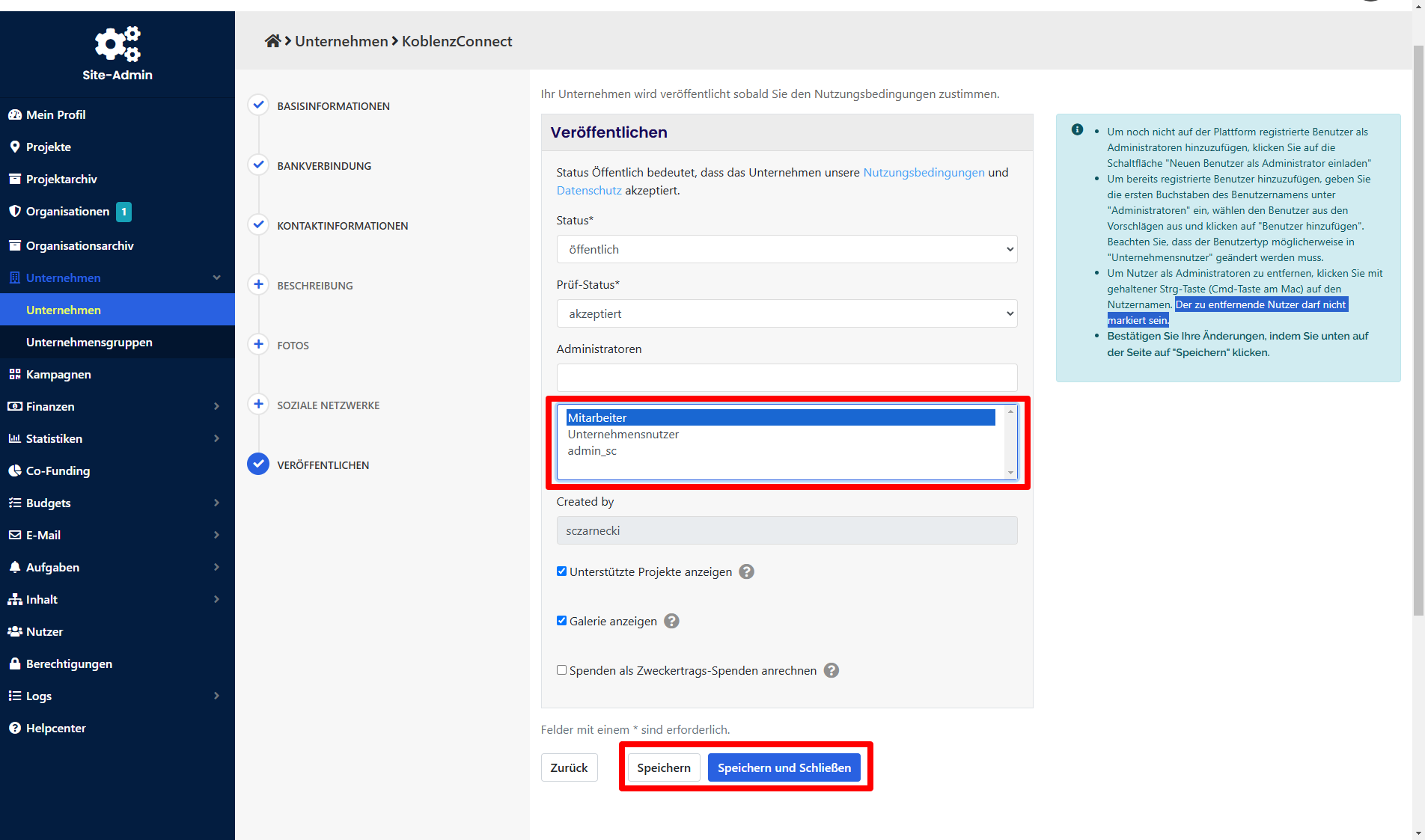
Task: Click Speichern und Schließen button
Action: point(784,768)
